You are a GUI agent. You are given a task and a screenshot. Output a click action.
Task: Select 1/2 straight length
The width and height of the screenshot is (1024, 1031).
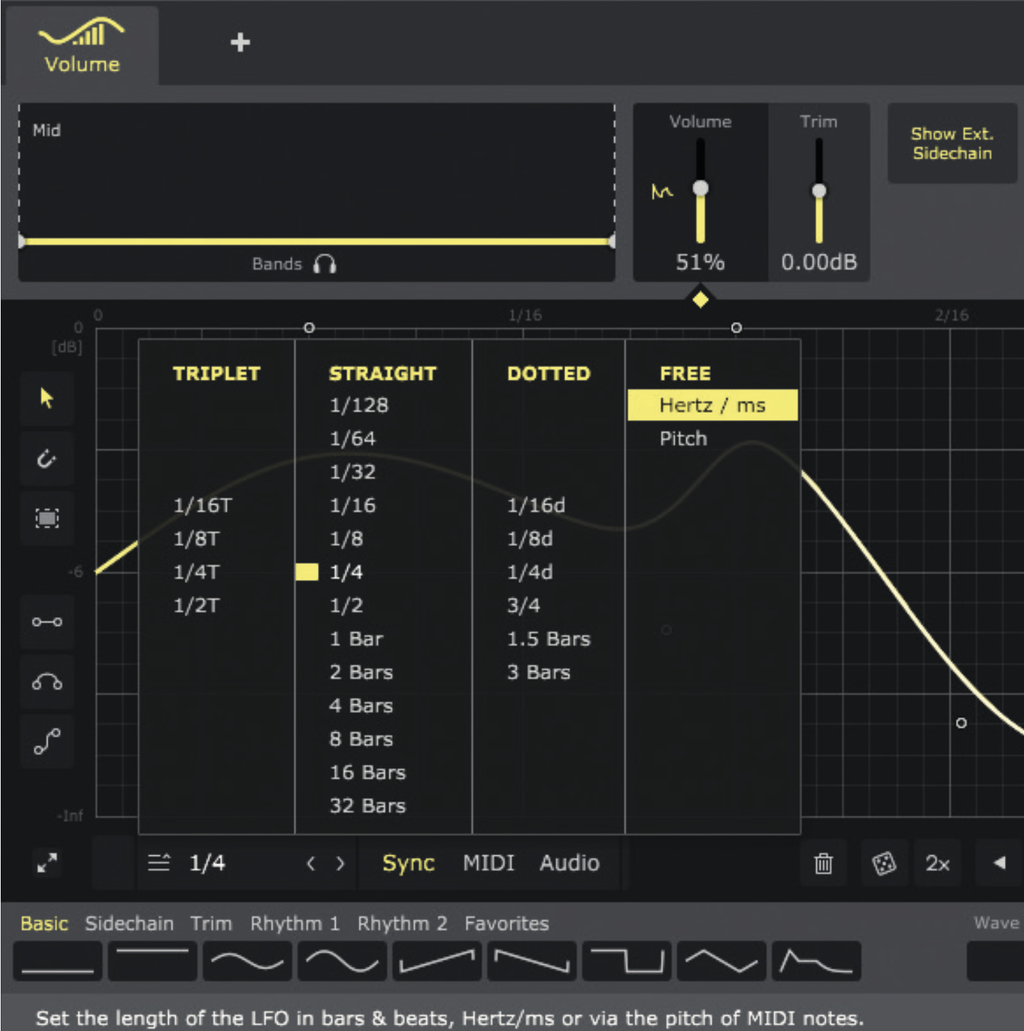pyautogui.click(x=347, y=606)
